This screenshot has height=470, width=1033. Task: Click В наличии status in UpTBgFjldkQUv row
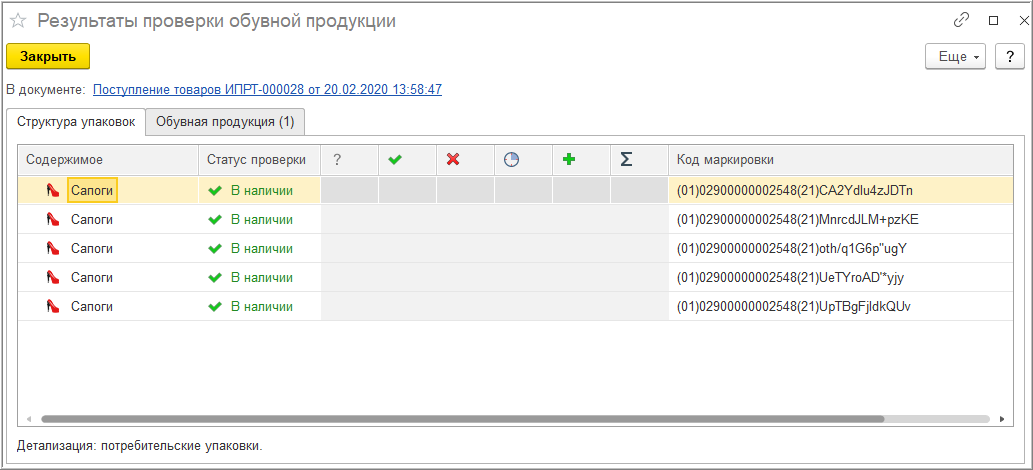[262, 307]
